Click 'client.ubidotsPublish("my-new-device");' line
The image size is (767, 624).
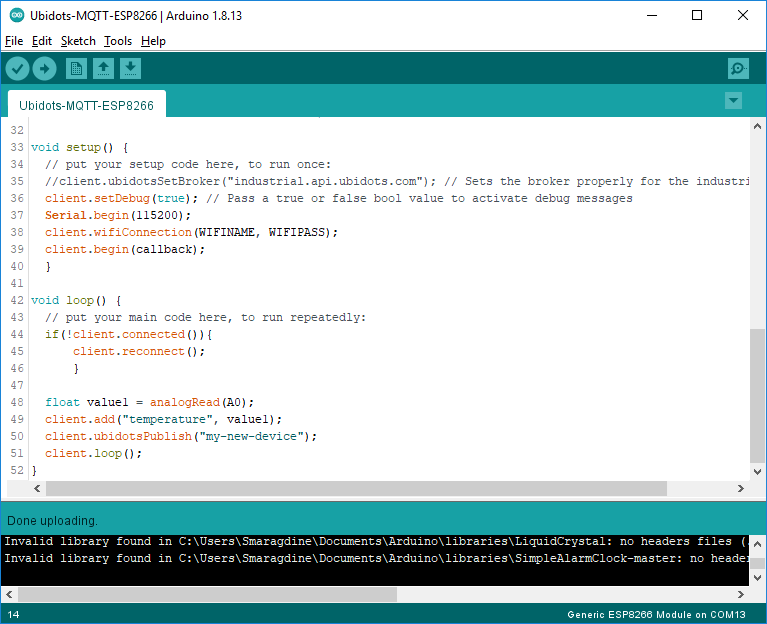pyautogui.click(x=181, y=436)
